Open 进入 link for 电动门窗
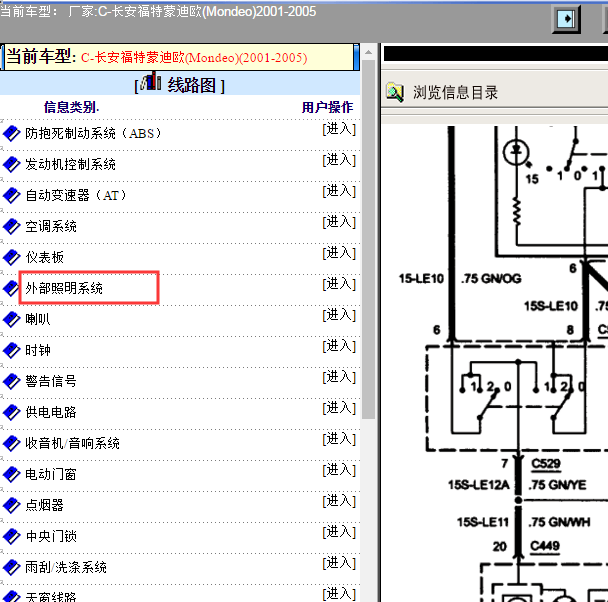The width and height of the screenshot is (608, 602). (x=339, y=470)
